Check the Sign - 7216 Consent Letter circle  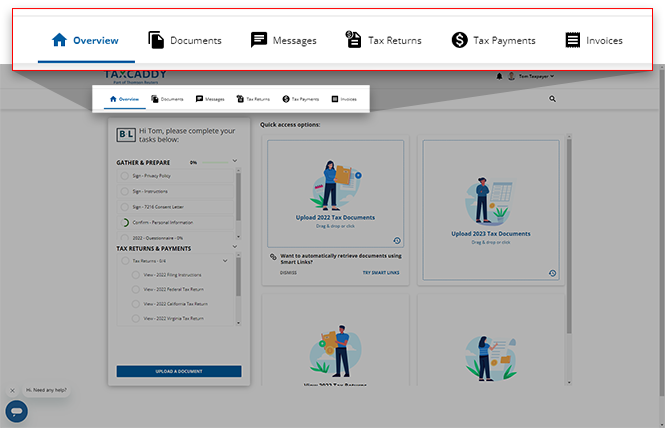pyautogui.click(x=124, y=207)
